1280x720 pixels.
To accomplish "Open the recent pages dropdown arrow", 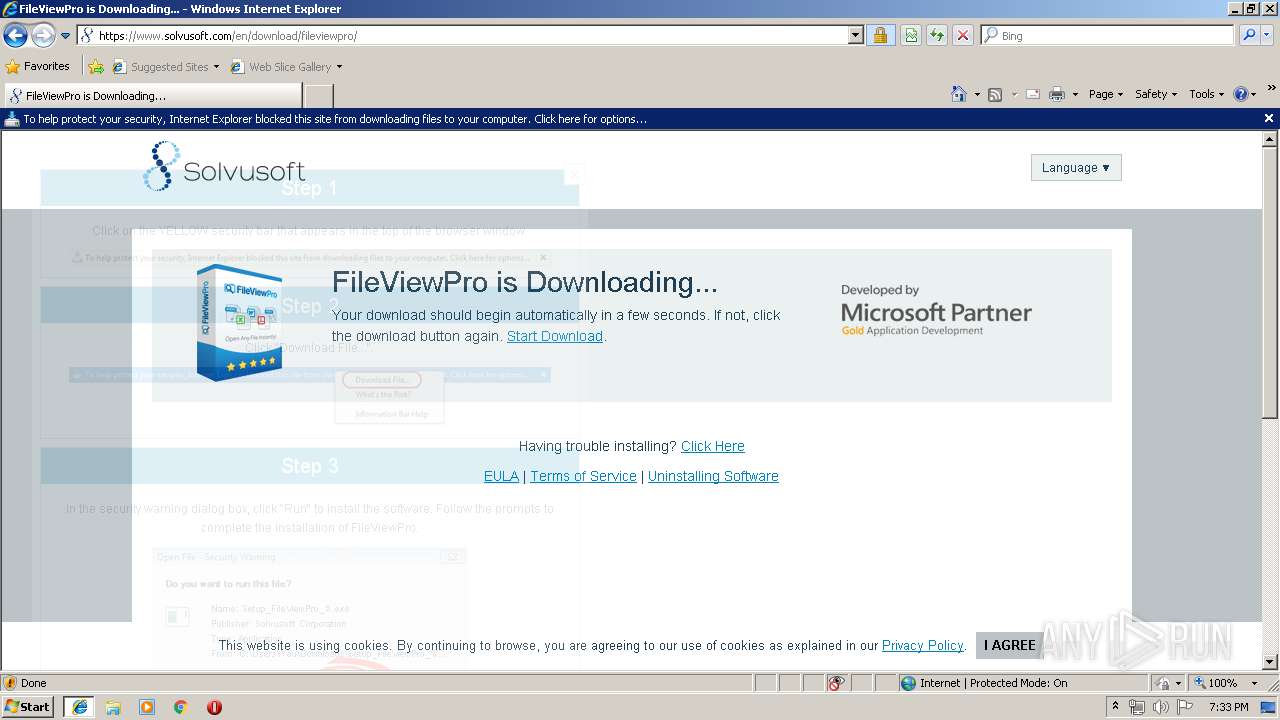I will (x=66, y=36).
